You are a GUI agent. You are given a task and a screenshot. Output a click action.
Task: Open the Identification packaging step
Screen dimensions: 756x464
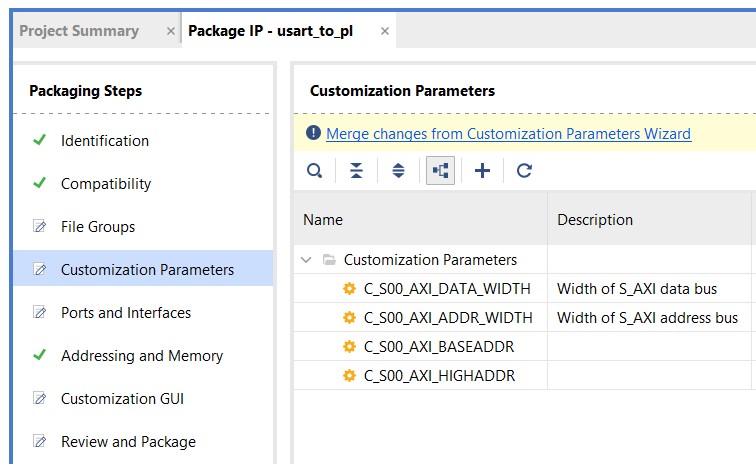tap(105, 141)
